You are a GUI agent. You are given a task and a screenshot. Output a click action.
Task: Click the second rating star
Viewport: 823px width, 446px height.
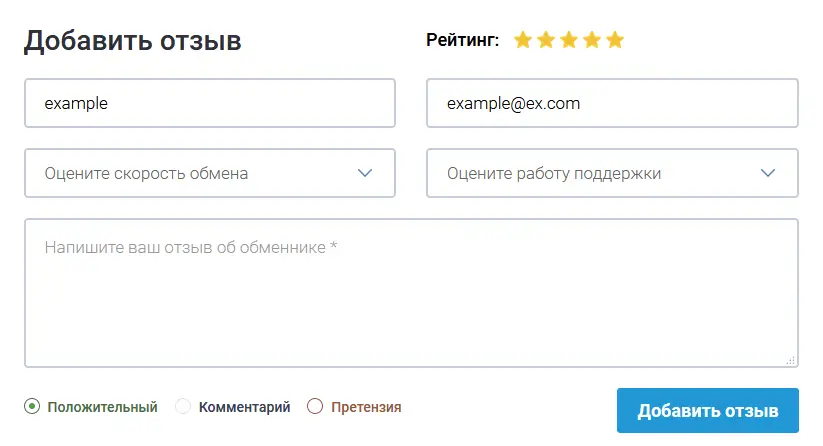point(545,40)
